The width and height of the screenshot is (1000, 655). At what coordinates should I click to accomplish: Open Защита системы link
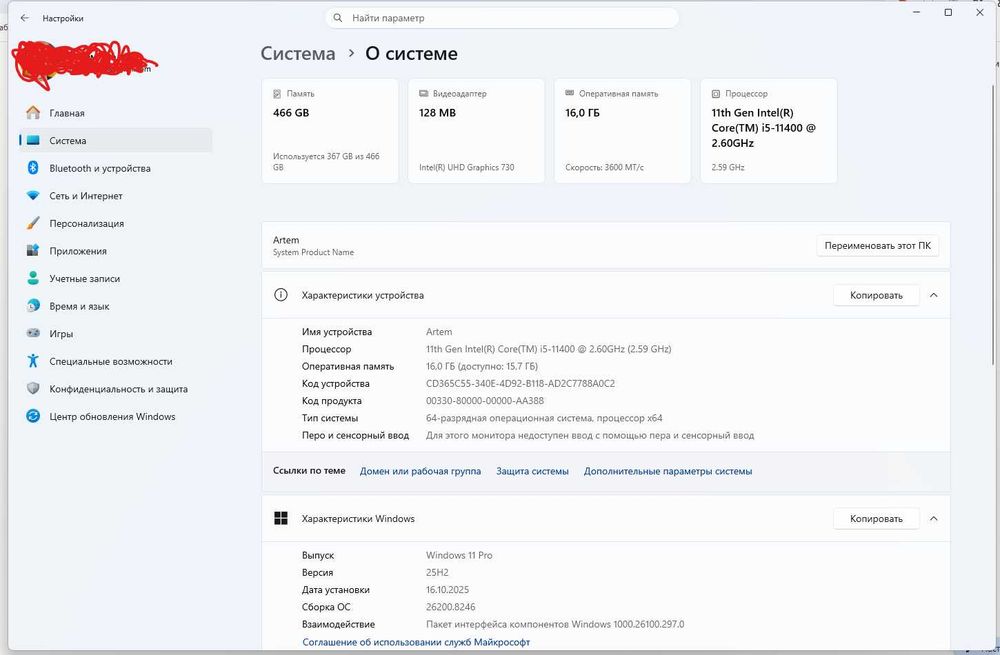coord(533,471)
